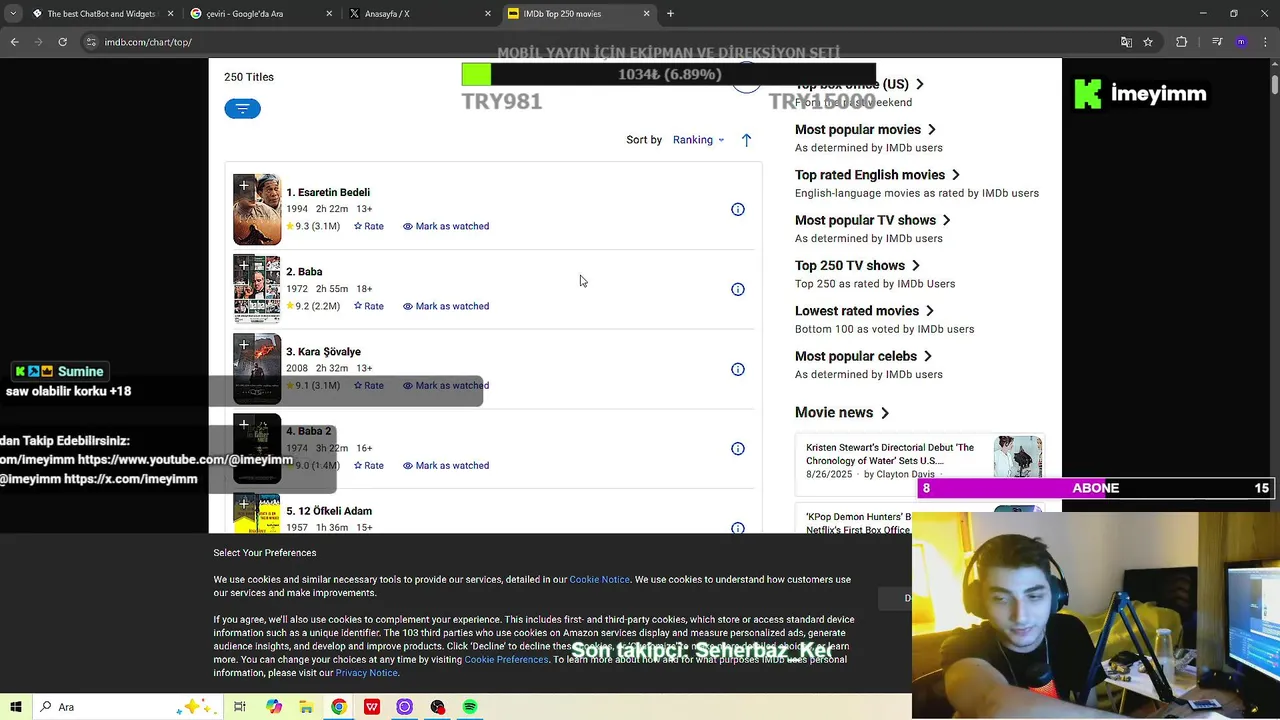Launch Copilot from the taskbar

274,707
